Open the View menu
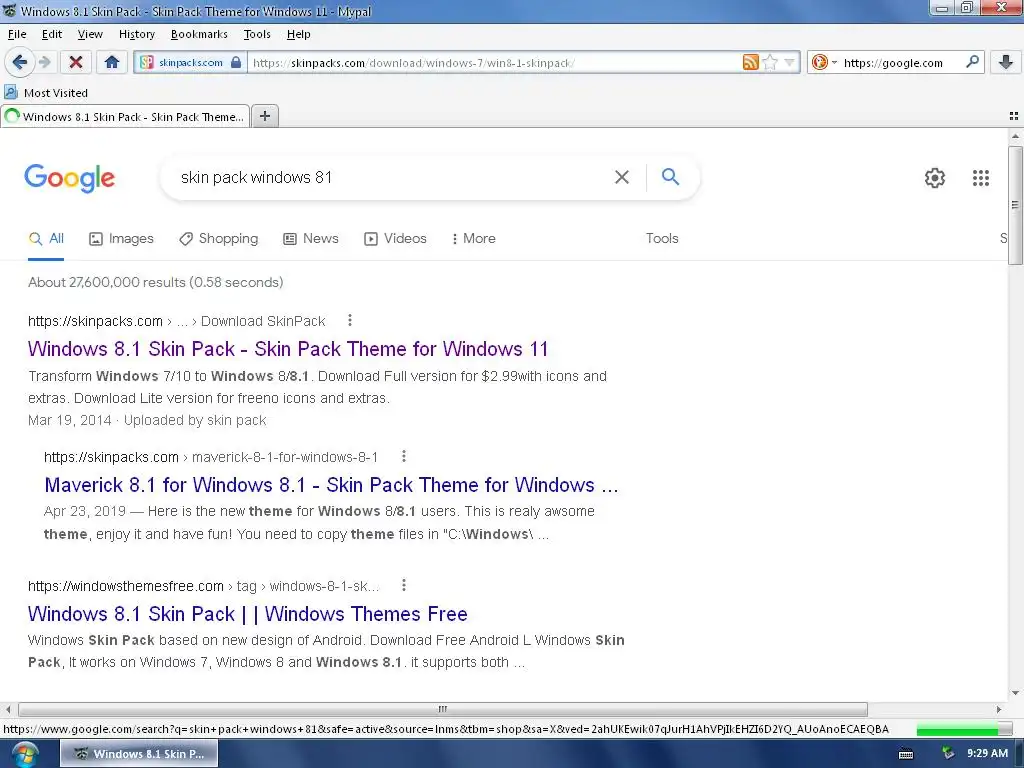Image resolution: width=1024 pixels, height=768 pixels. pos(89,34)
